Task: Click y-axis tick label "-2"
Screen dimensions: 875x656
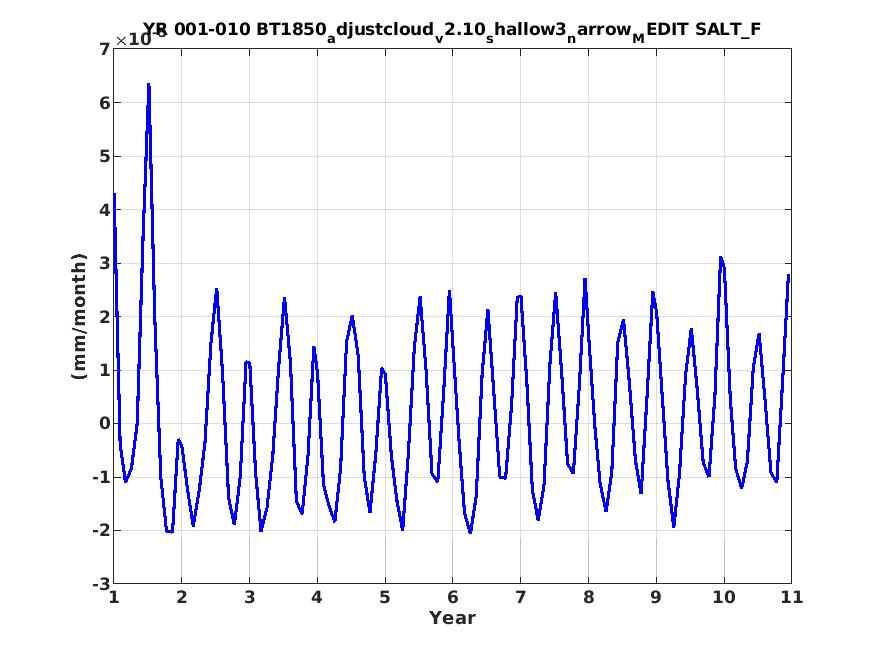Action: point(102,531)
